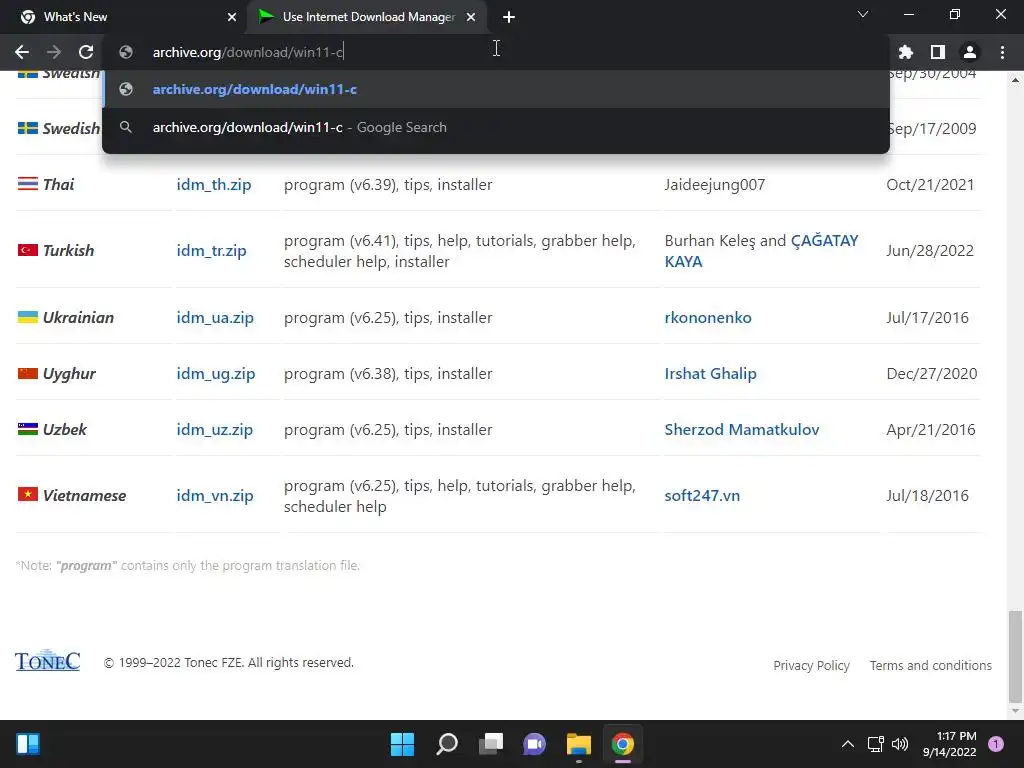Reload the current page

(x=86, y=52)
